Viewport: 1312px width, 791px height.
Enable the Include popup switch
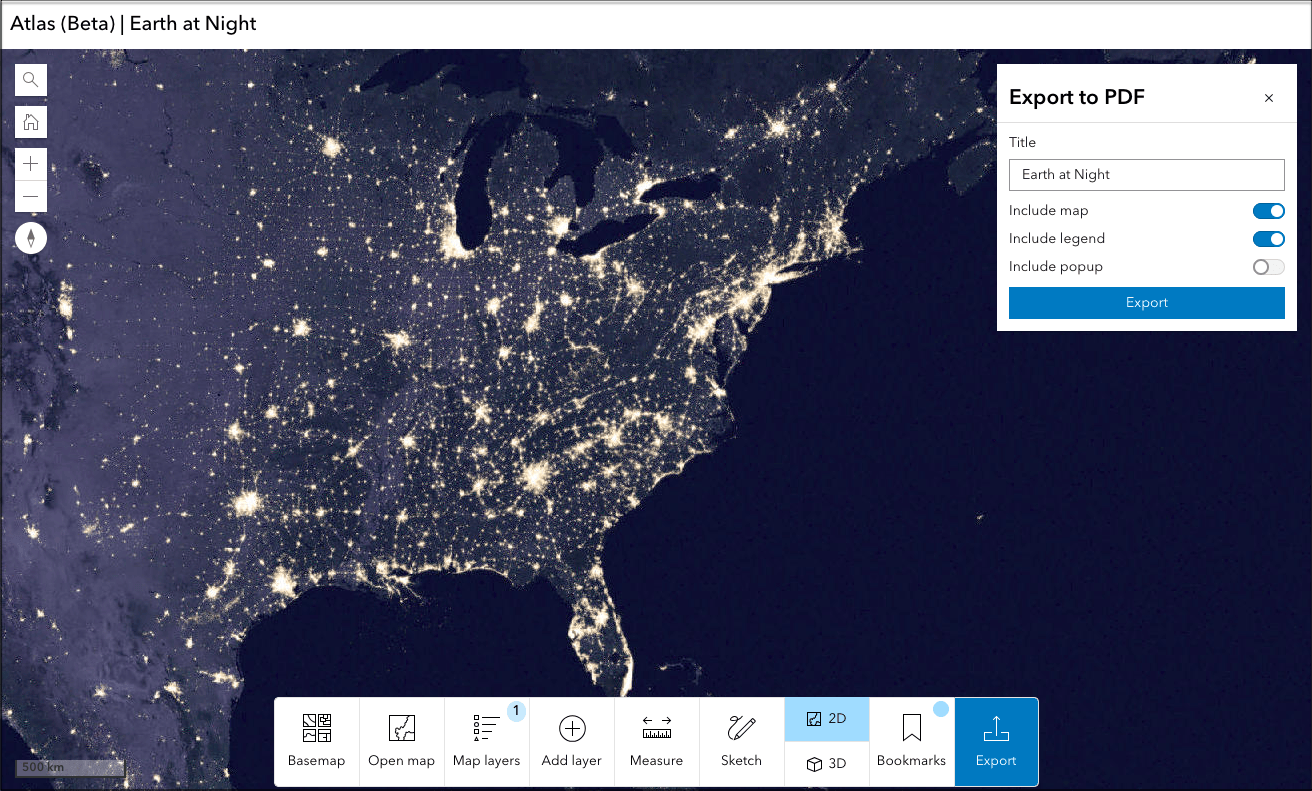tap(1268, 267)
